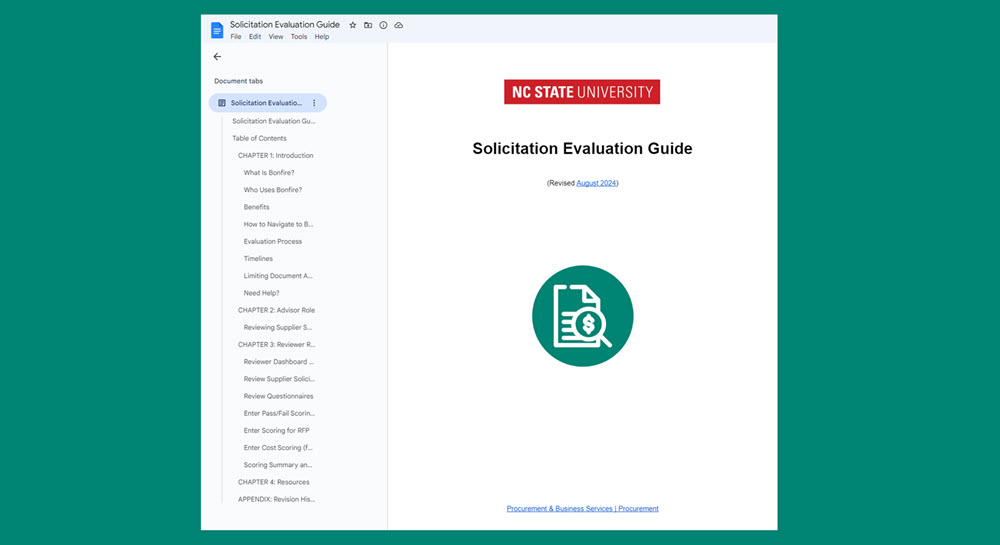
Task: Open Review Supplier Solici... heading
Action: [x=279, y=379]
